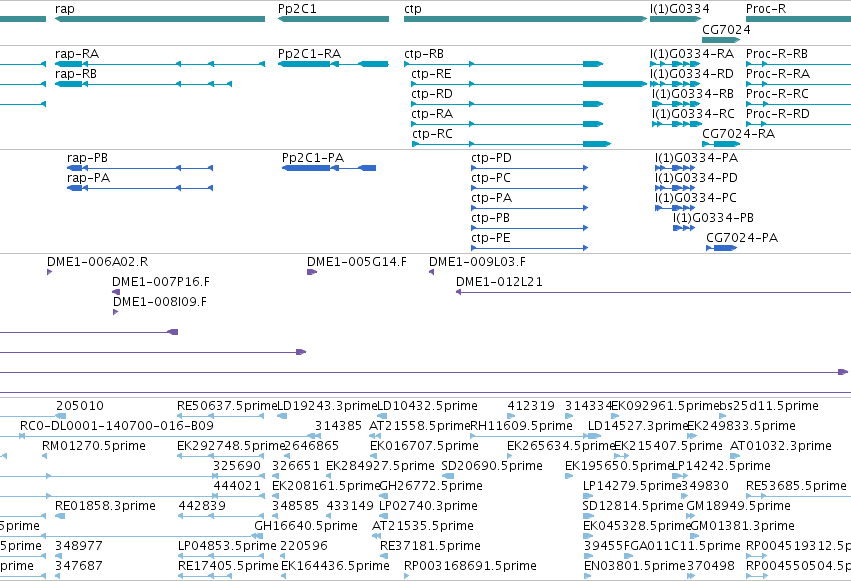Image resolution: width=851 pixels, height=581 pixels.
Task: Click the l(1)G0334-PA protein label
Action: [696, 158]
